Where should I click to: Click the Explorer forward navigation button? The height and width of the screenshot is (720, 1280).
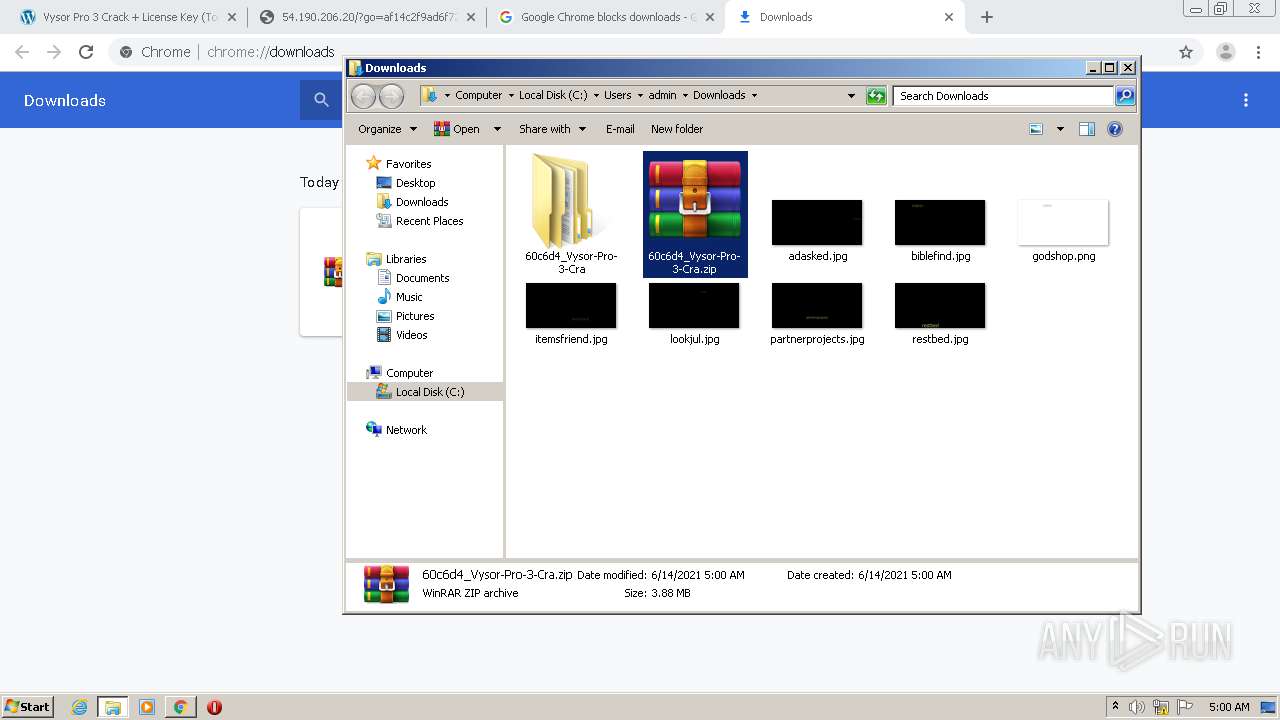pos(392,96)
